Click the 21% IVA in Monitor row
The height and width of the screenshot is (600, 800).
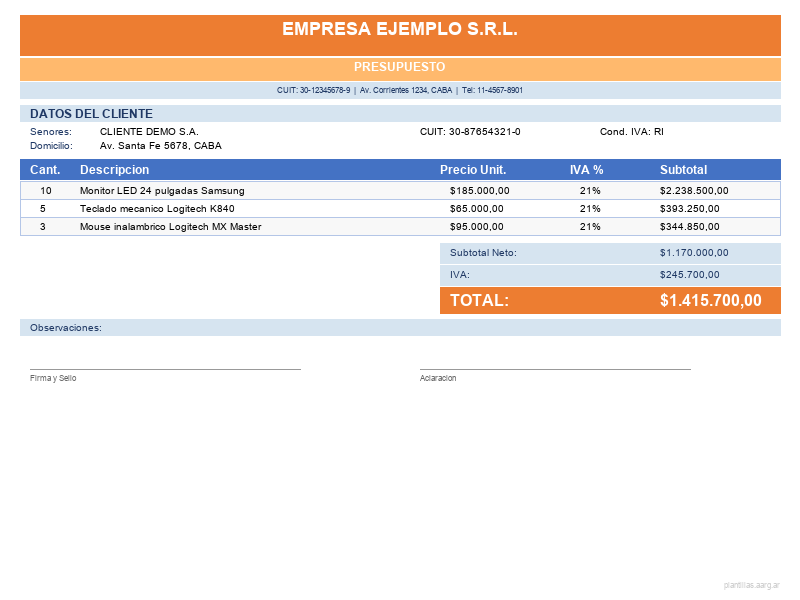tap(590, 191)
